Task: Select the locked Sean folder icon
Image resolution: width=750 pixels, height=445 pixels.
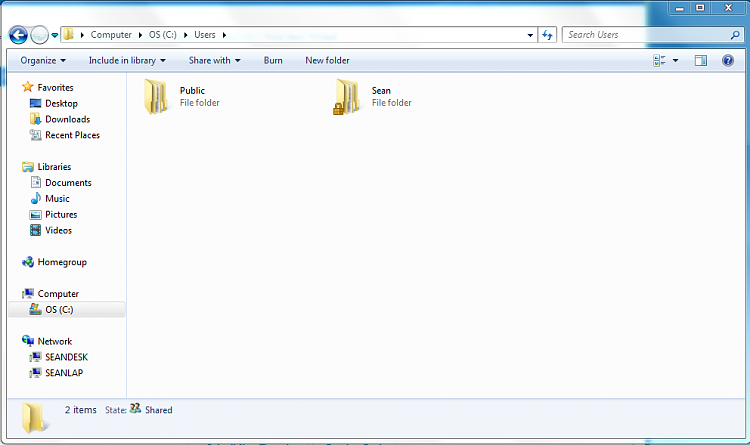Action: (x=347, y=97)
